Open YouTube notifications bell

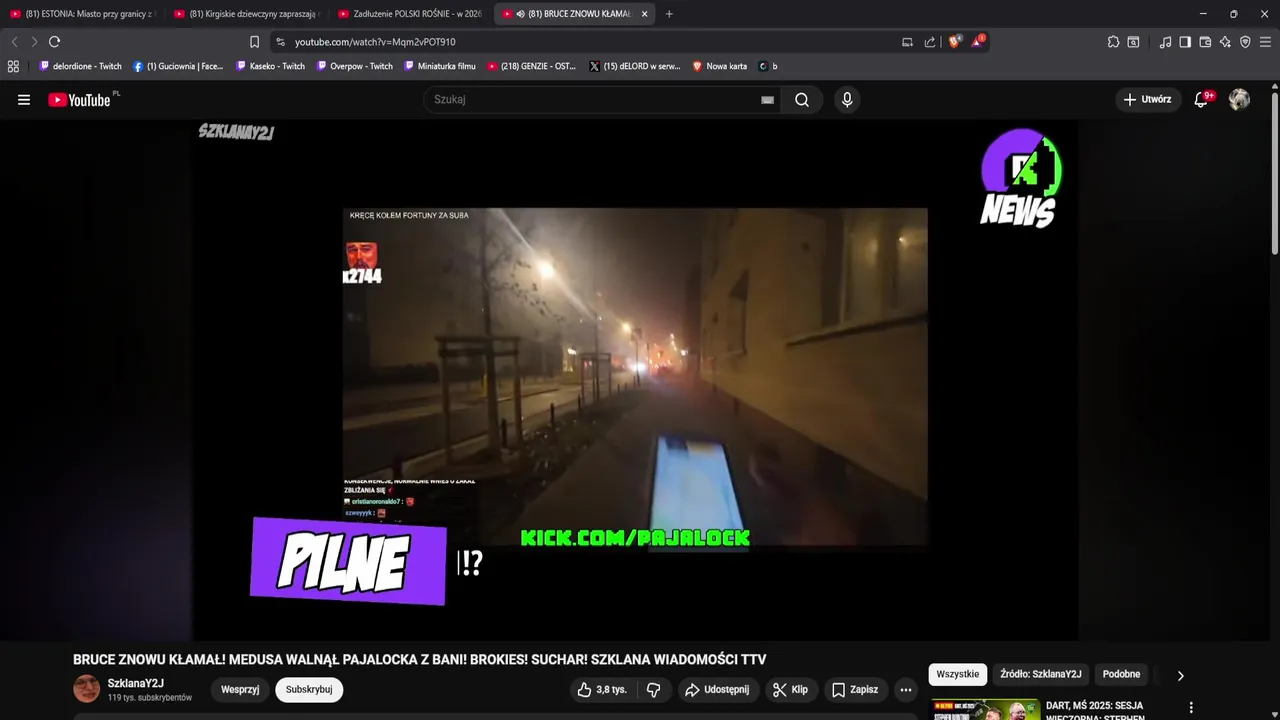[1202, 100]
